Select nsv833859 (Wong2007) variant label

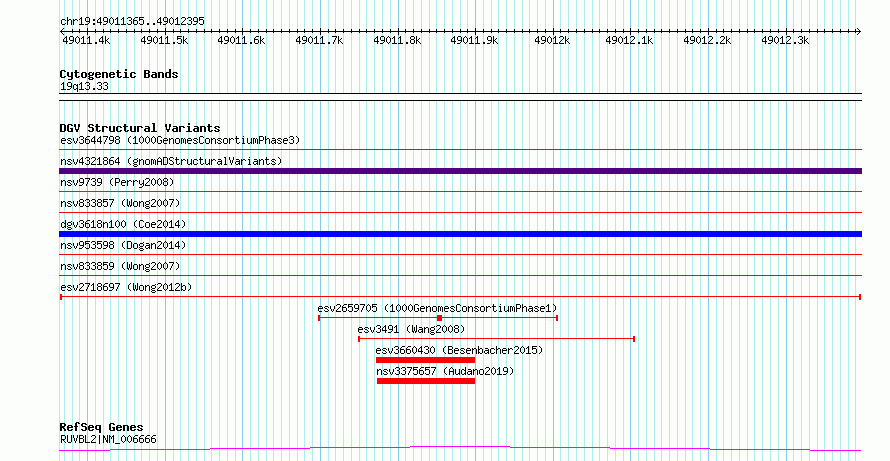[120, 266]
